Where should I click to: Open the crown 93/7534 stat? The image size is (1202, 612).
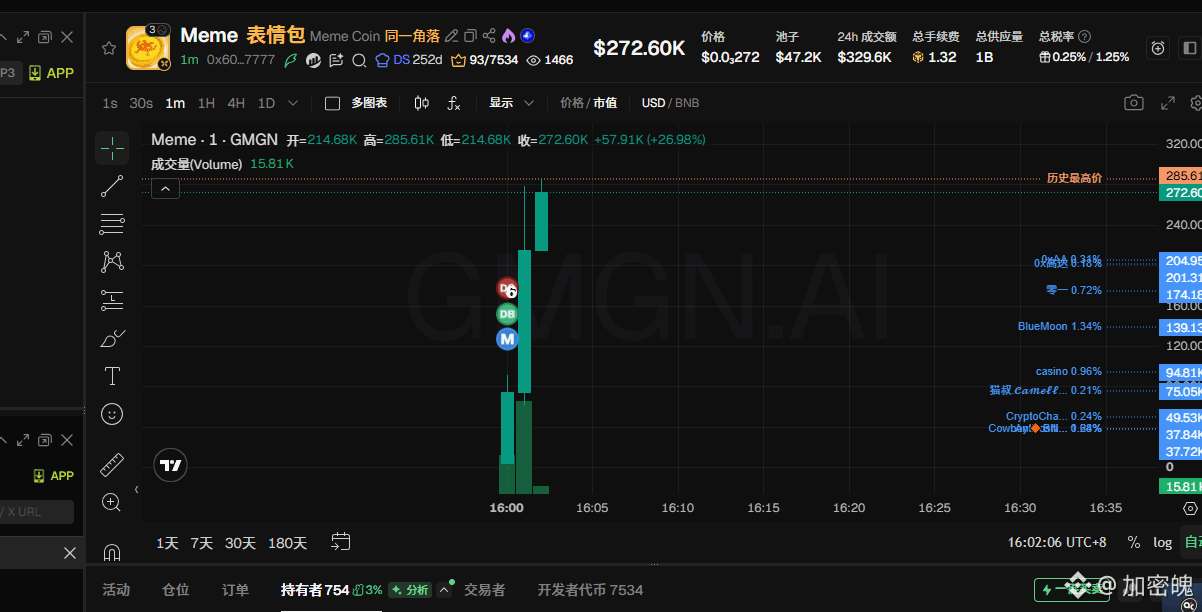point(485,60)
